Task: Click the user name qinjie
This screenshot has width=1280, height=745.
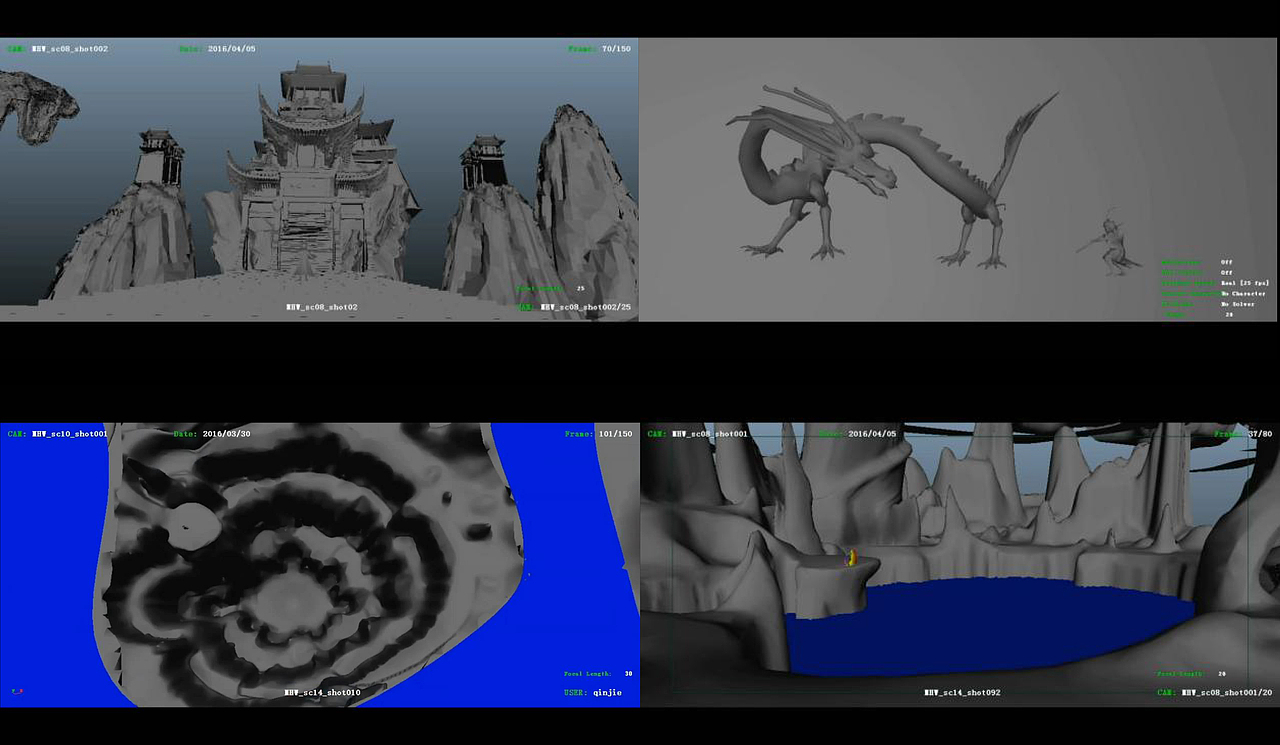Action: click(x=608, y=692)
